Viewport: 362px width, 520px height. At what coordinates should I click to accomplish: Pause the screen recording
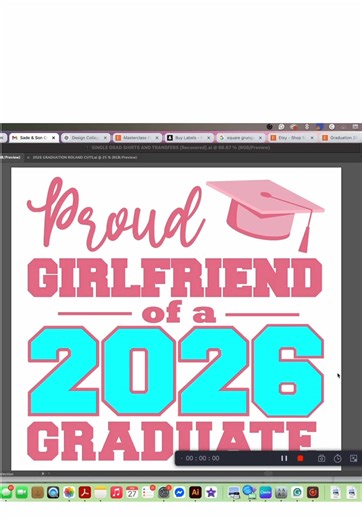(284, 458)
